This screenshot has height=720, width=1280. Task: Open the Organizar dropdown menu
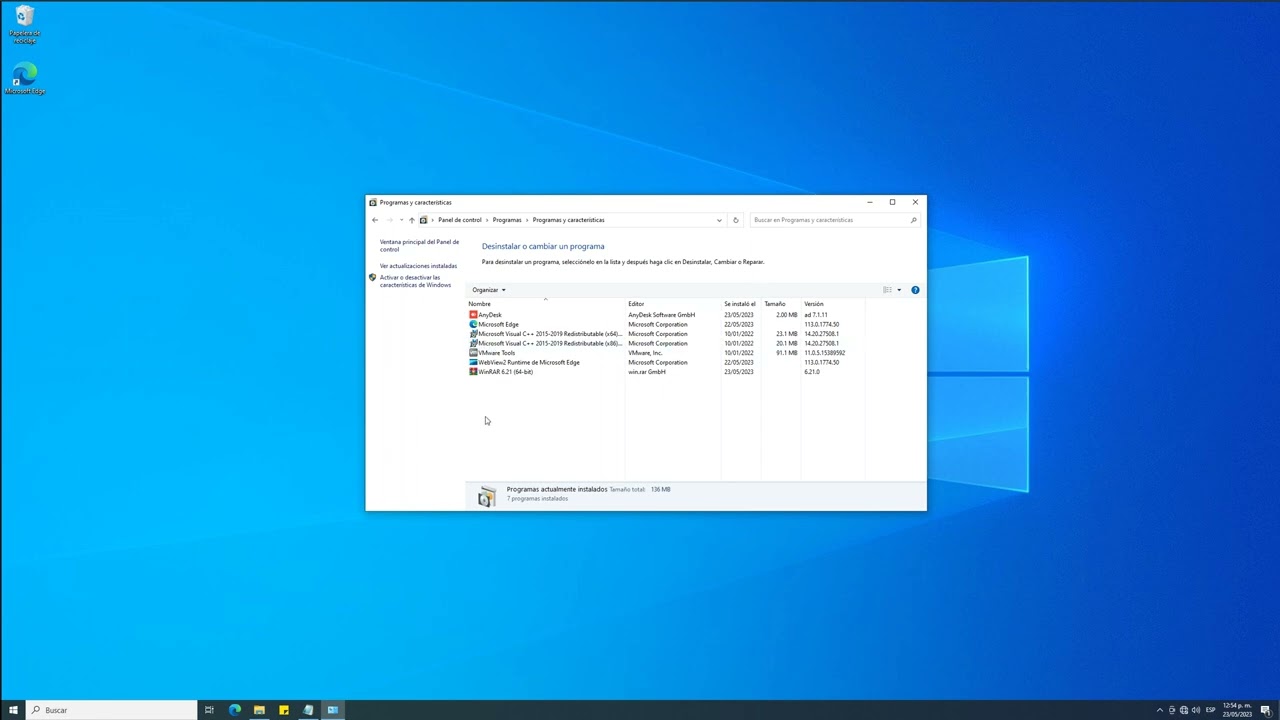coord(489,290)
